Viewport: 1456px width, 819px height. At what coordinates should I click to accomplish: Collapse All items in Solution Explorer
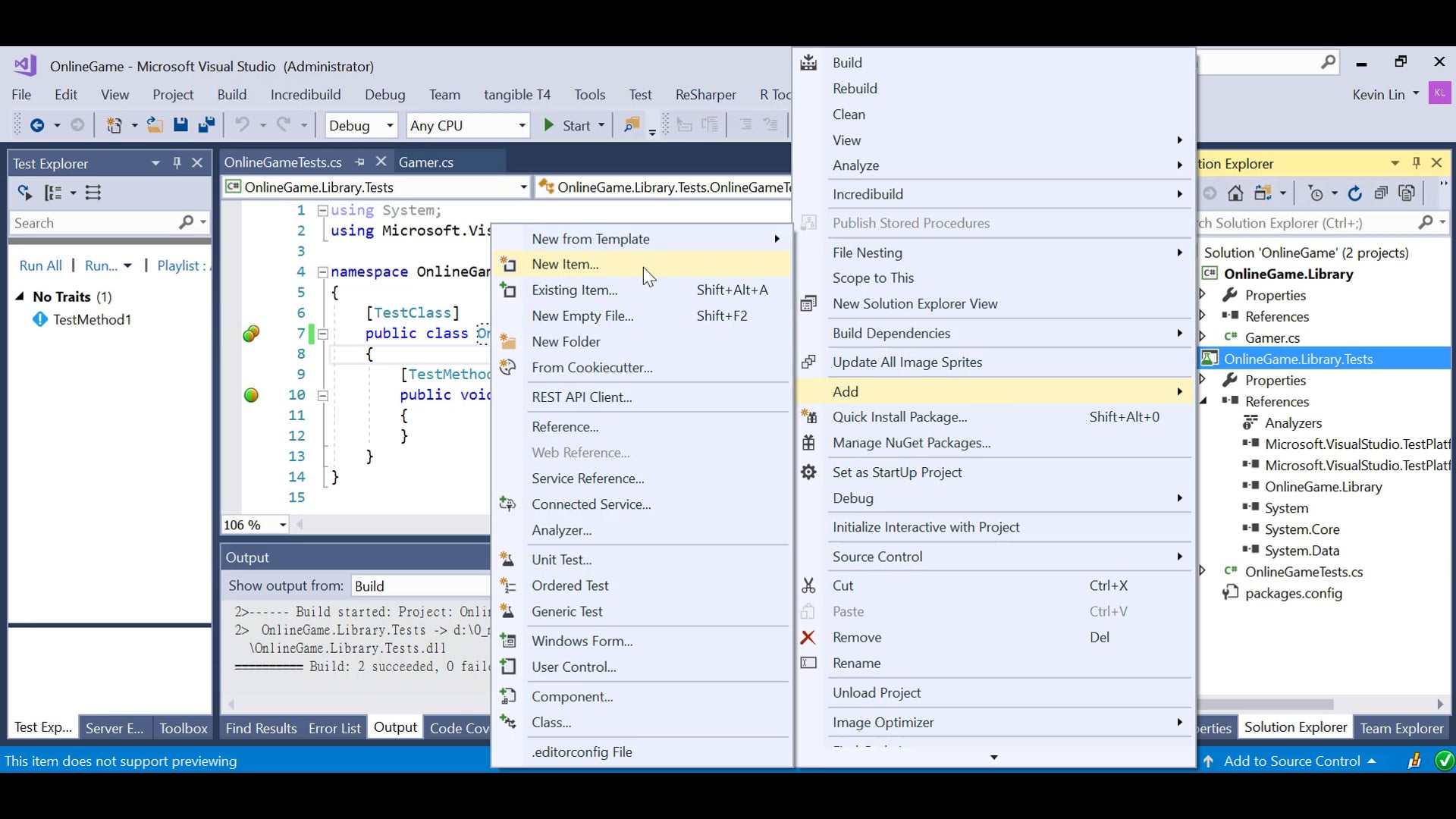point(1382,193)
